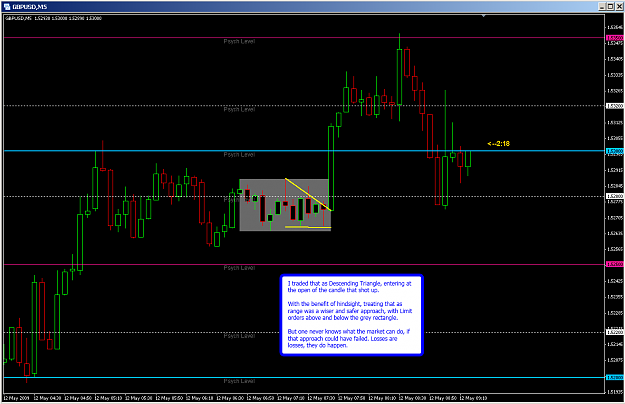Close the GBPUSD,M5 chart window
Image resolution: width=625 pixels, height=404 pixels.
(x=619, y=6)
